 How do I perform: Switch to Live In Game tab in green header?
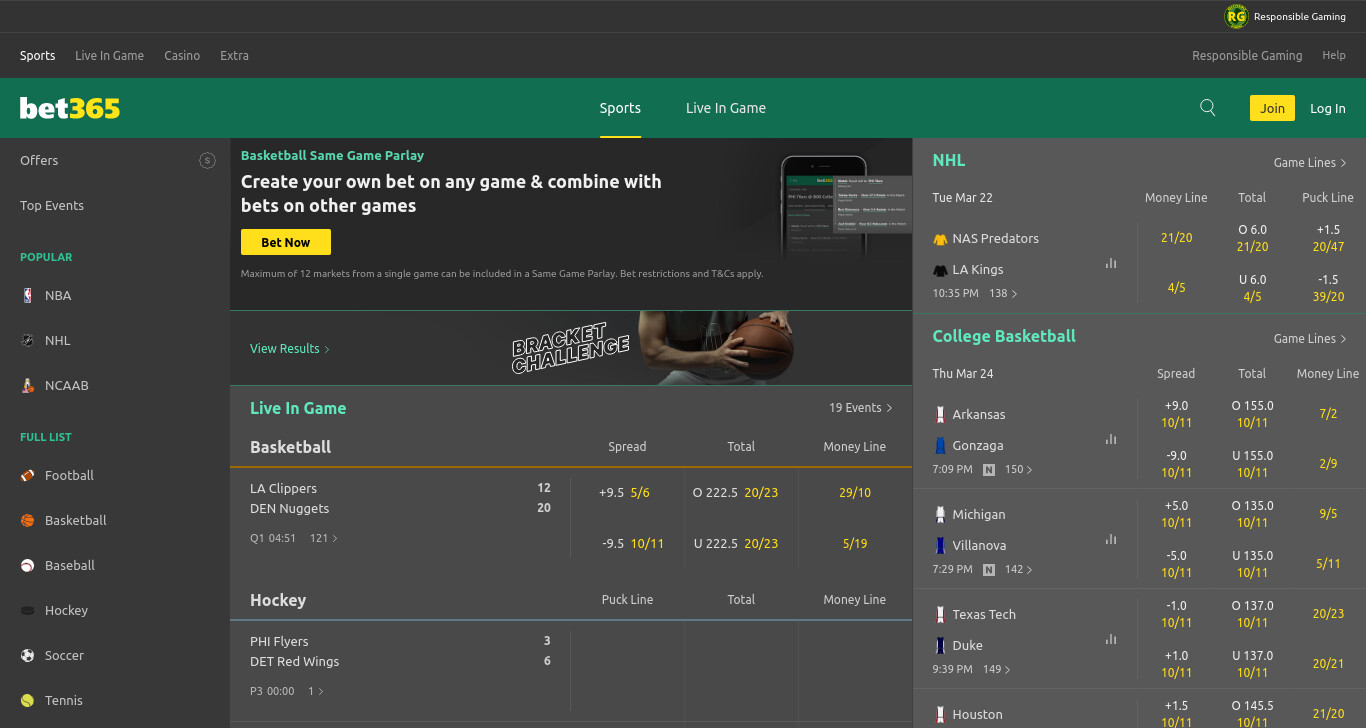726,108
